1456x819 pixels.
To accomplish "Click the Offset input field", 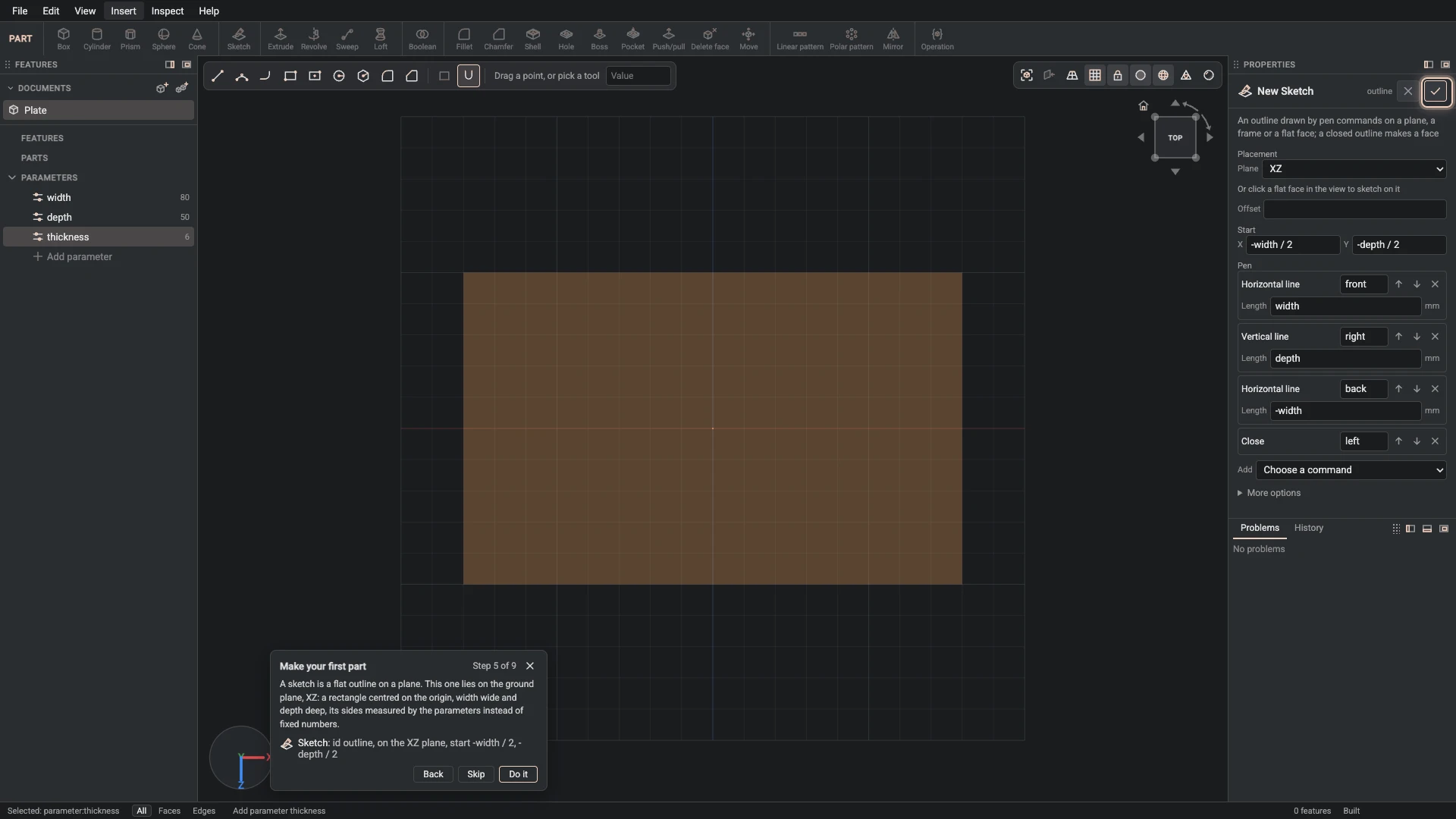I will 1354,209.
